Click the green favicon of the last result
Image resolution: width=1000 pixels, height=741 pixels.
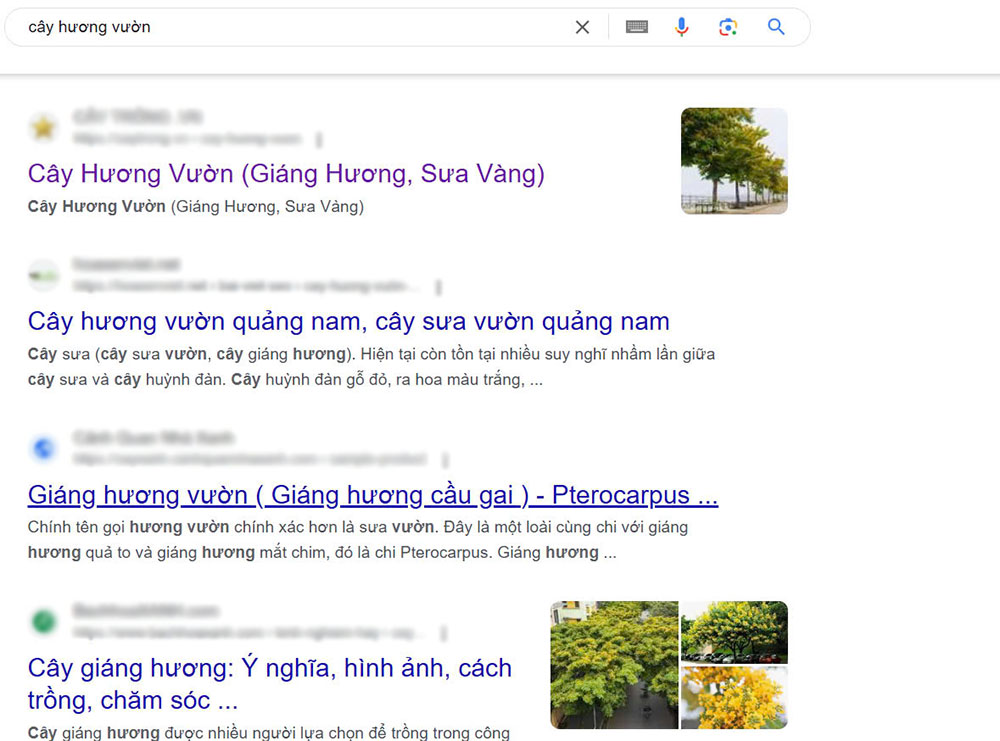tap(44, 620)
